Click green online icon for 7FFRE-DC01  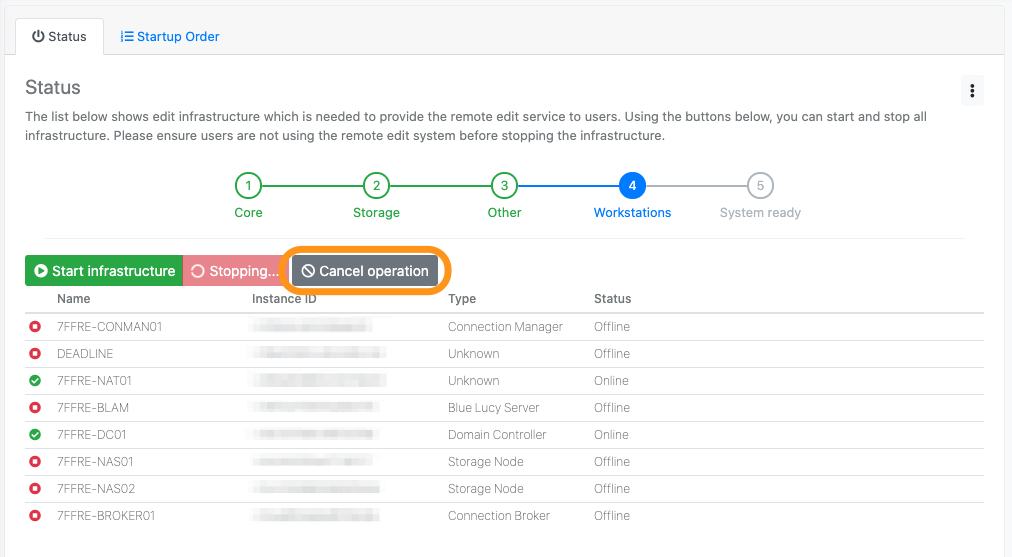coord(35,435)
